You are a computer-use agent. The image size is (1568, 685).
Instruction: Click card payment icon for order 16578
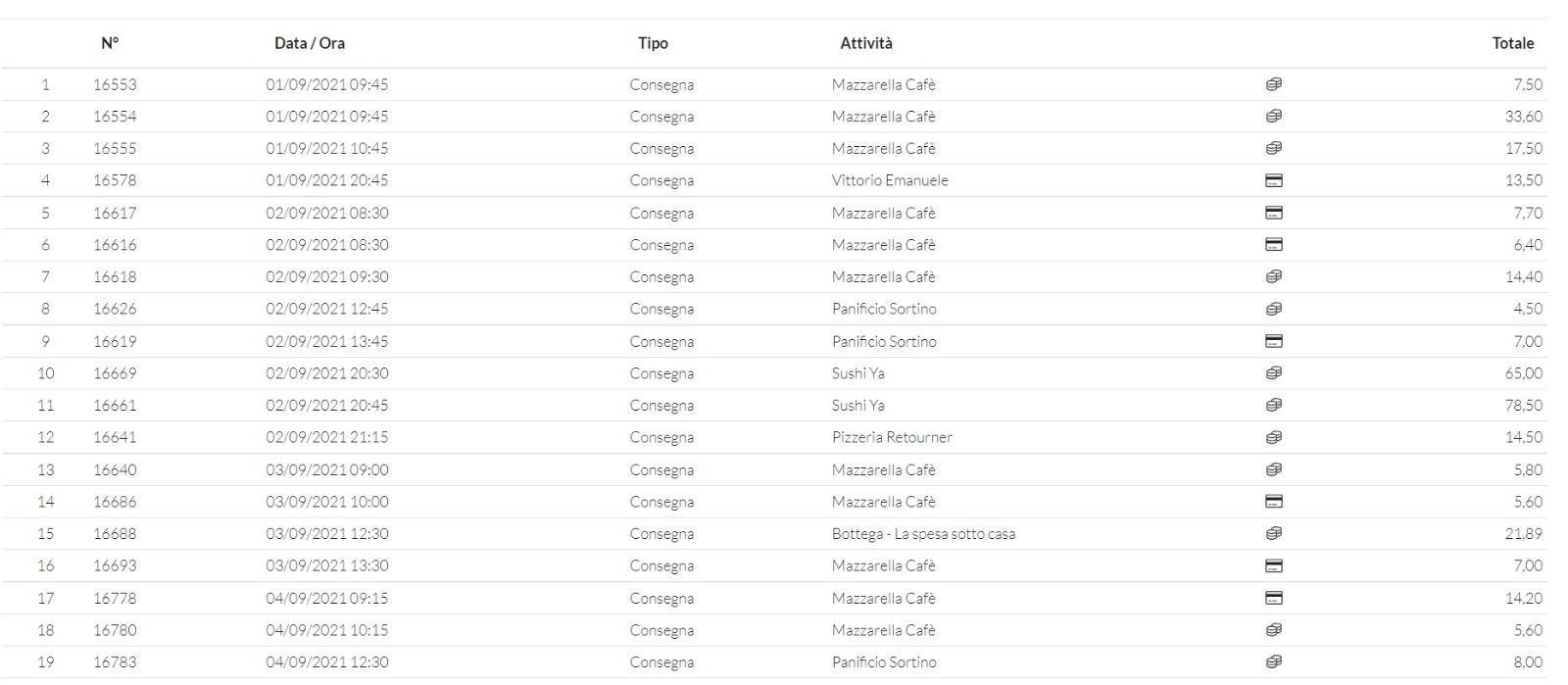point(1273,180)
